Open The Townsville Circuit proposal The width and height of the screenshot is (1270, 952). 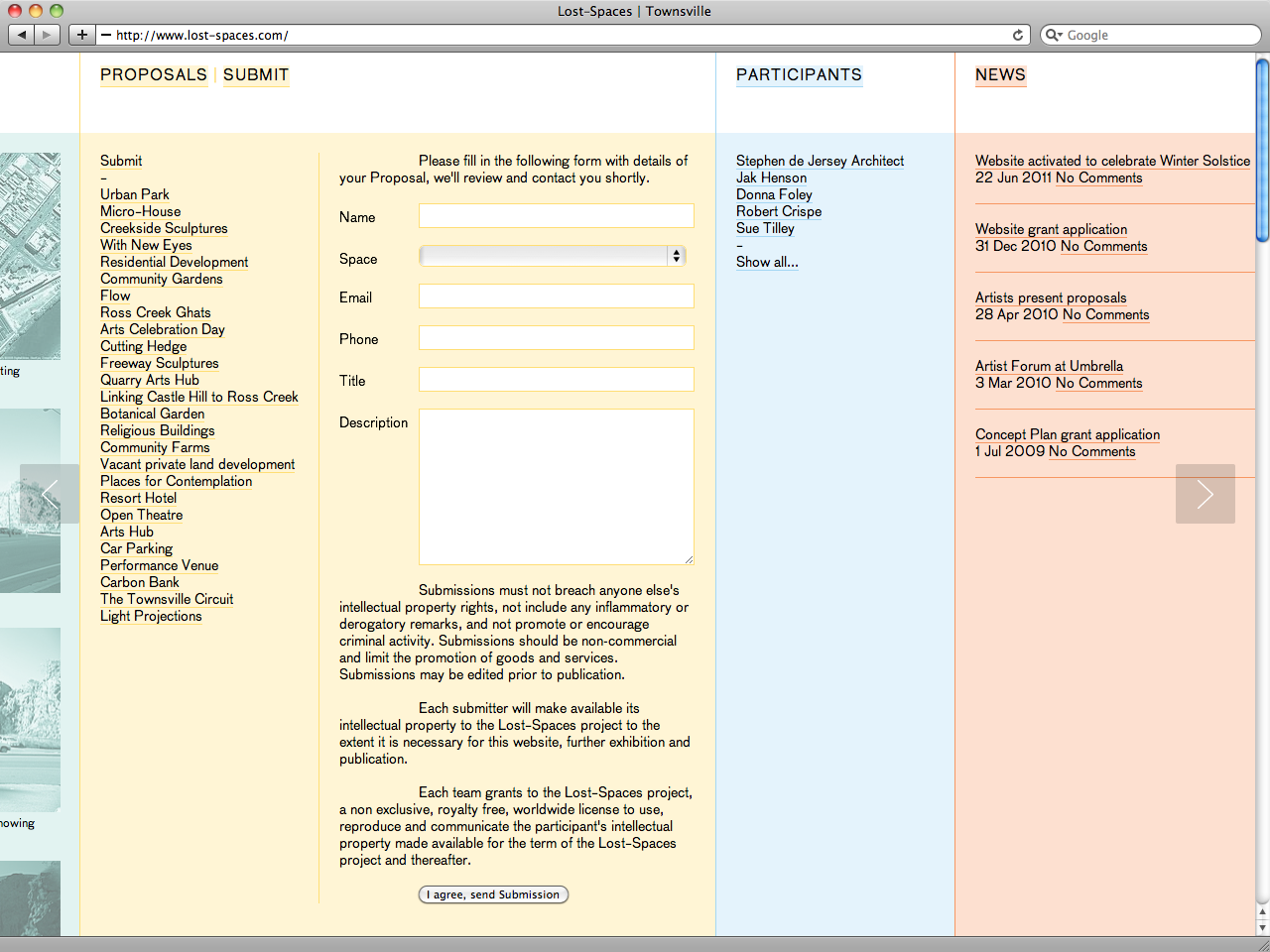[x=167, y=599]
